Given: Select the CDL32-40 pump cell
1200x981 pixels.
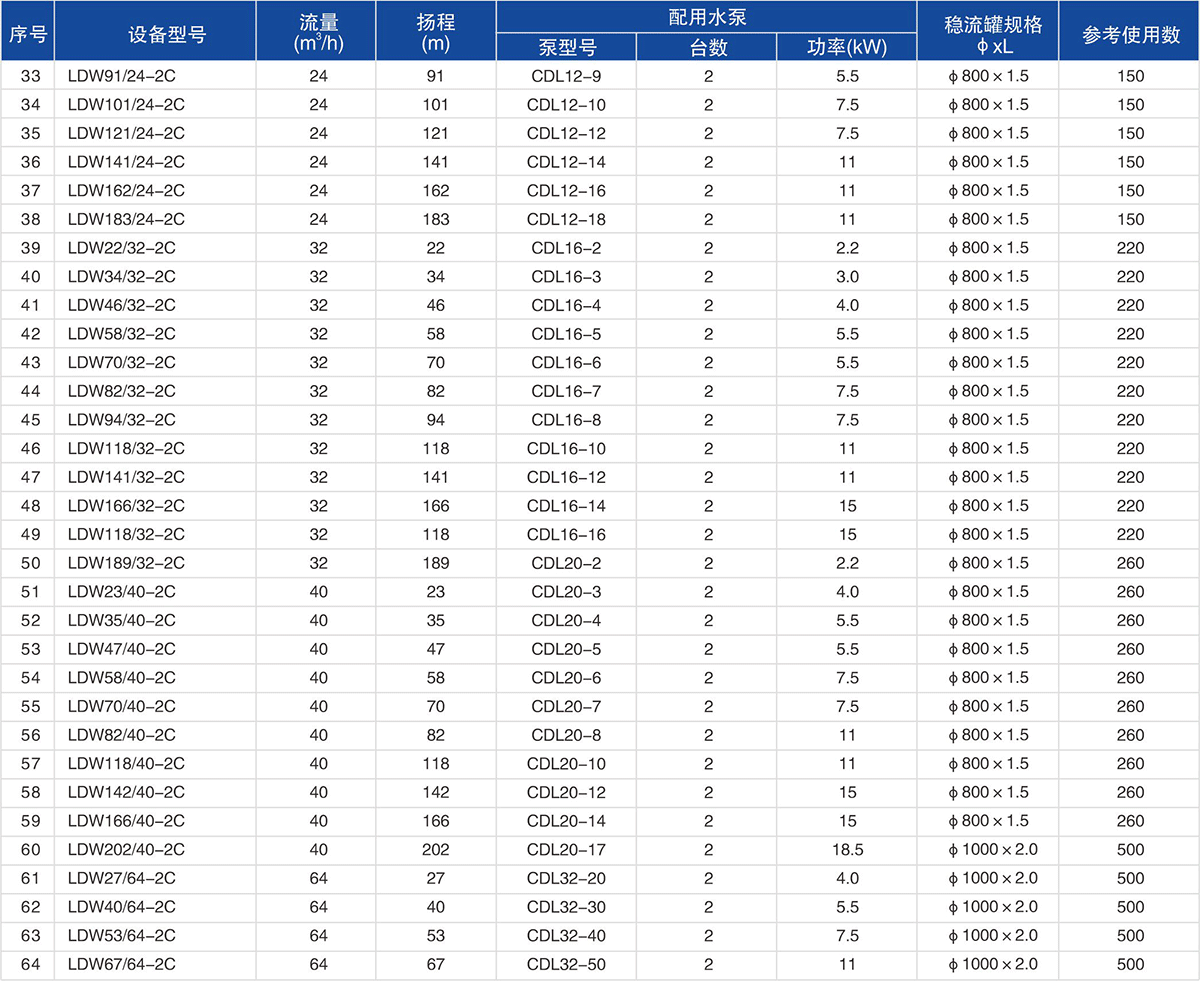Looking at the screenshot, I should [566, 935].
